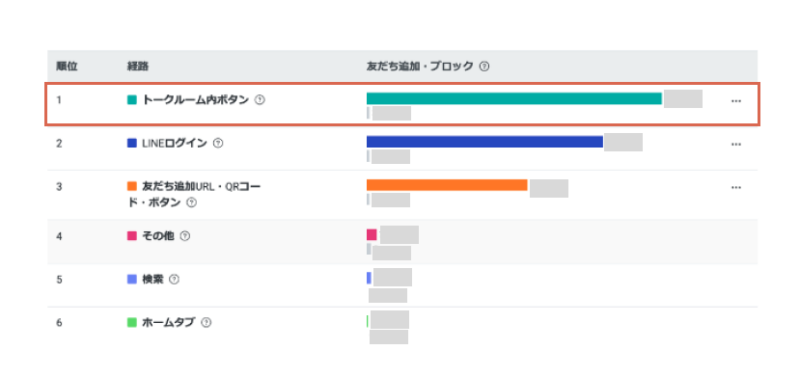
Task: Click help icon beside LINEログイン
Action: click(218, 143)
